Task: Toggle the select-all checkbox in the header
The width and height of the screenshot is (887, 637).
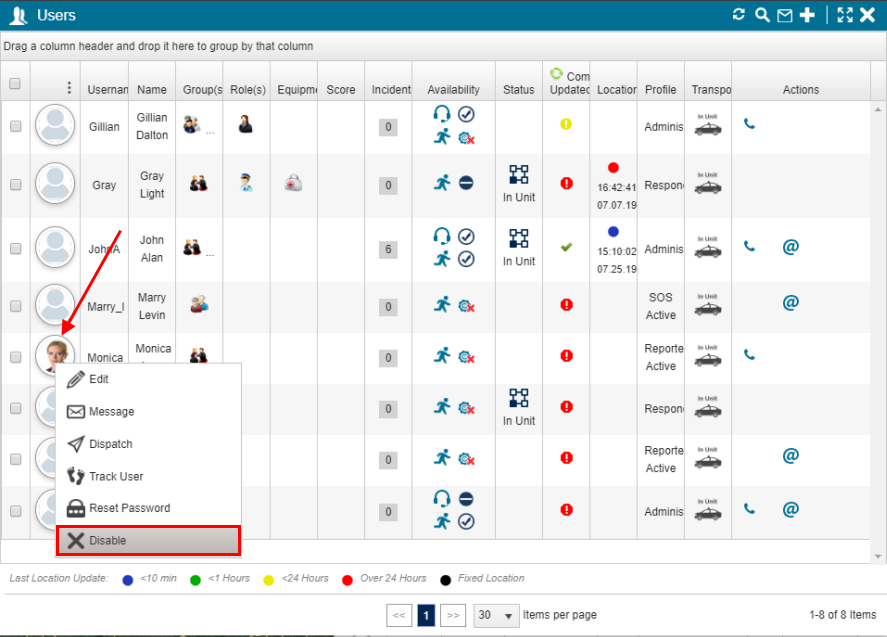Action: [15, 85]
